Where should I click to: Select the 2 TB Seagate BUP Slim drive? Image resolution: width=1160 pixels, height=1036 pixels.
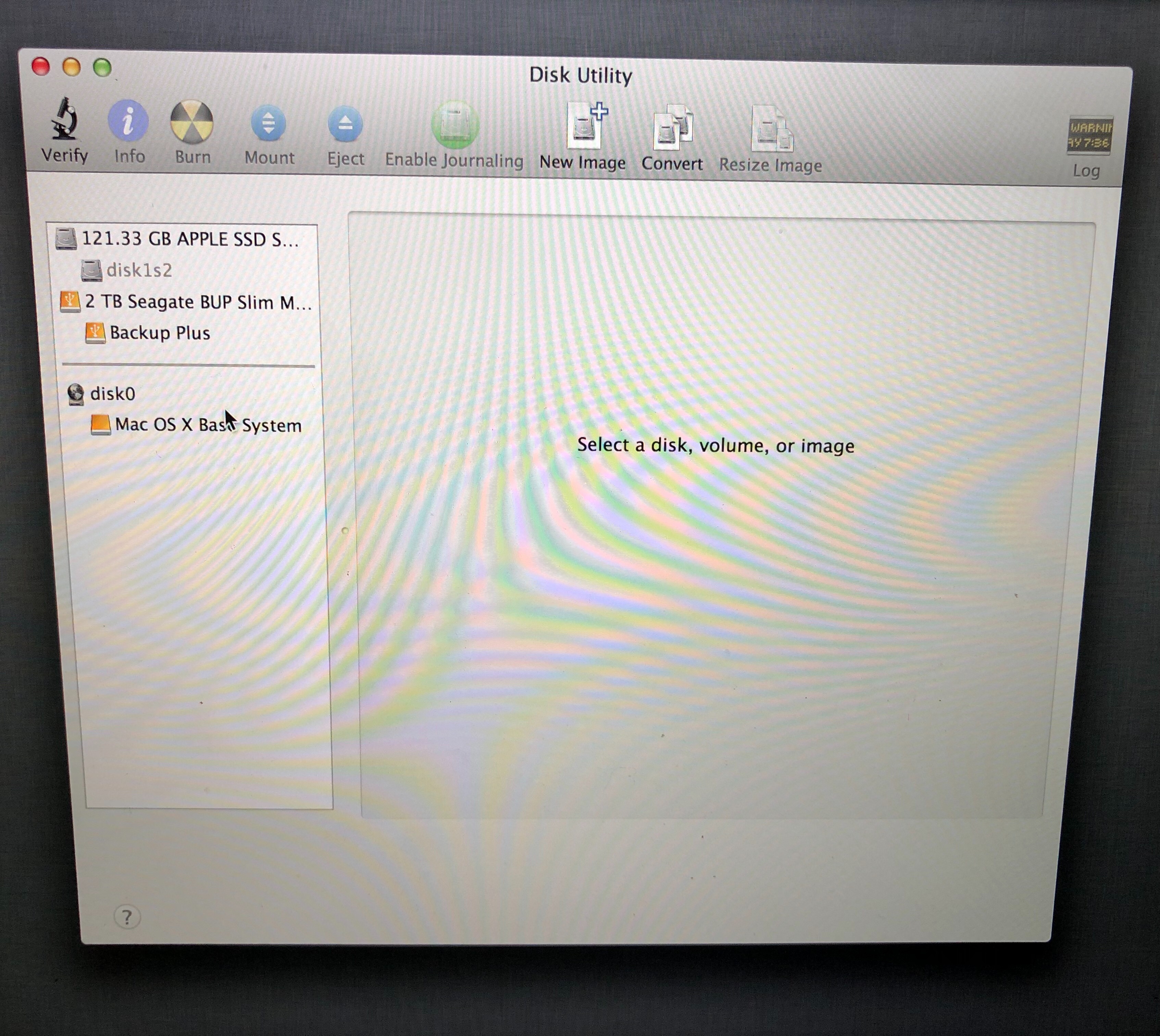pyautogui.click(x=197, y=302)
